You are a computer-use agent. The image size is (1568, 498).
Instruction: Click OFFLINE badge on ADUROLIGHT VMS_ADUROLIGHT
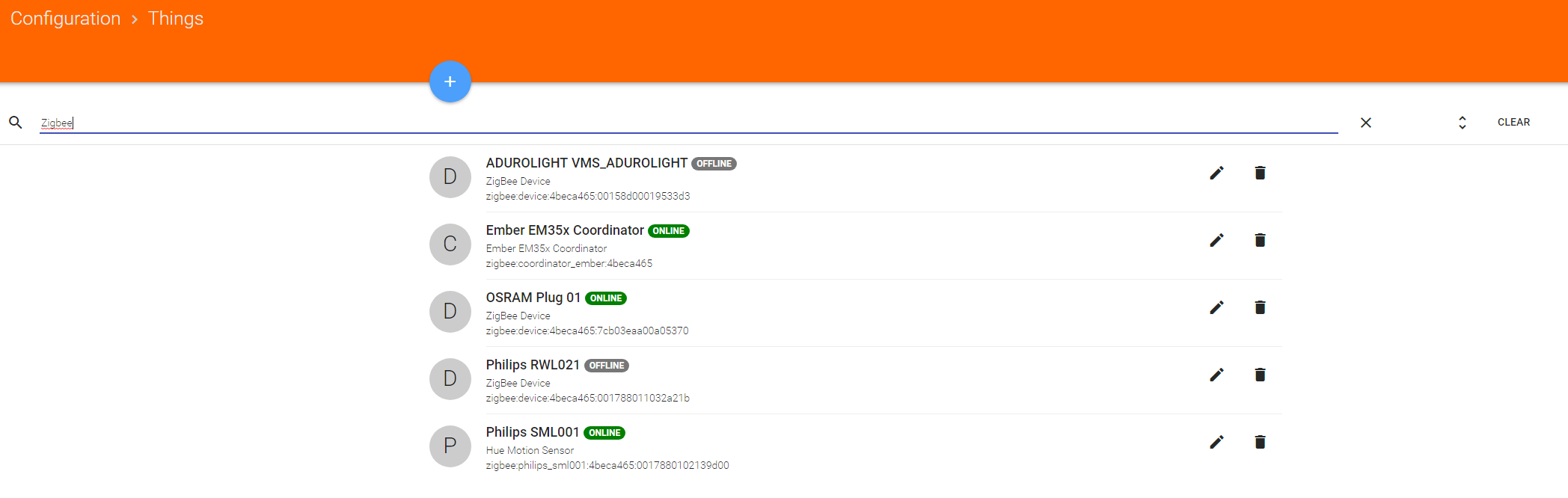pos(714,164)
